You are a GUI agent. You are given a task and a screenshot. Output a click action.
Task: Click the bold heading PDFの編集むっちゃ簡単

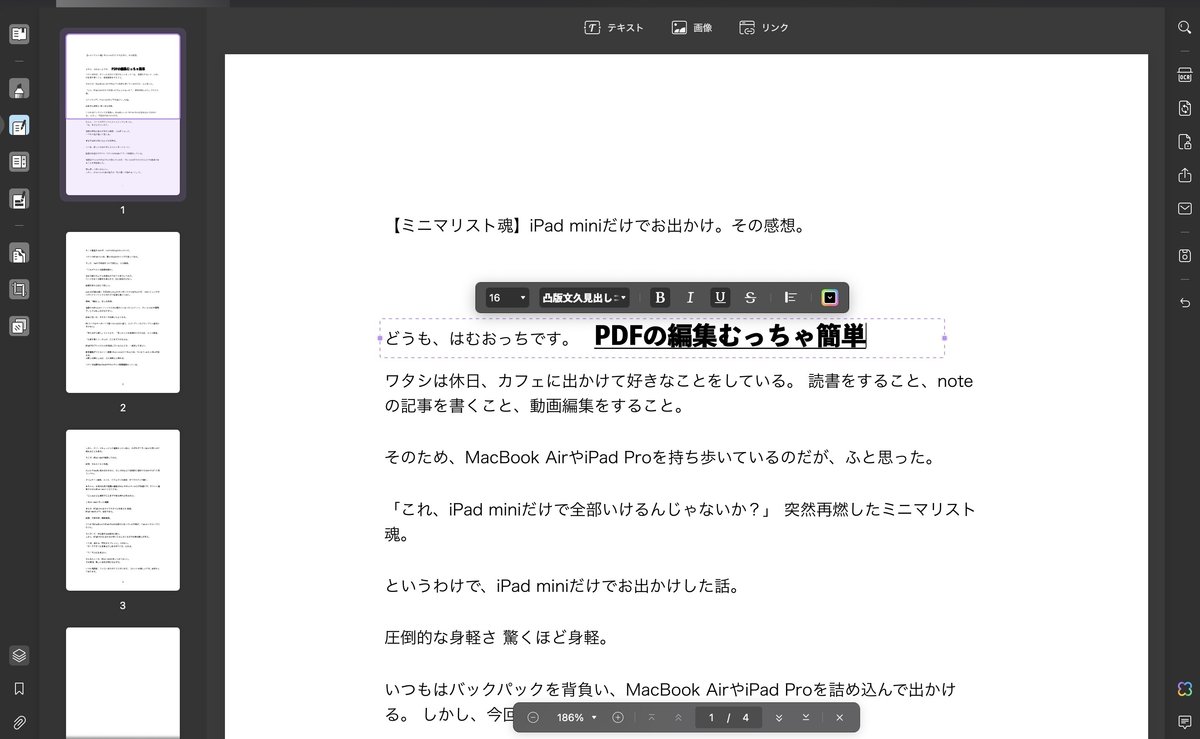pyautogui.click(x=730, y=337)
